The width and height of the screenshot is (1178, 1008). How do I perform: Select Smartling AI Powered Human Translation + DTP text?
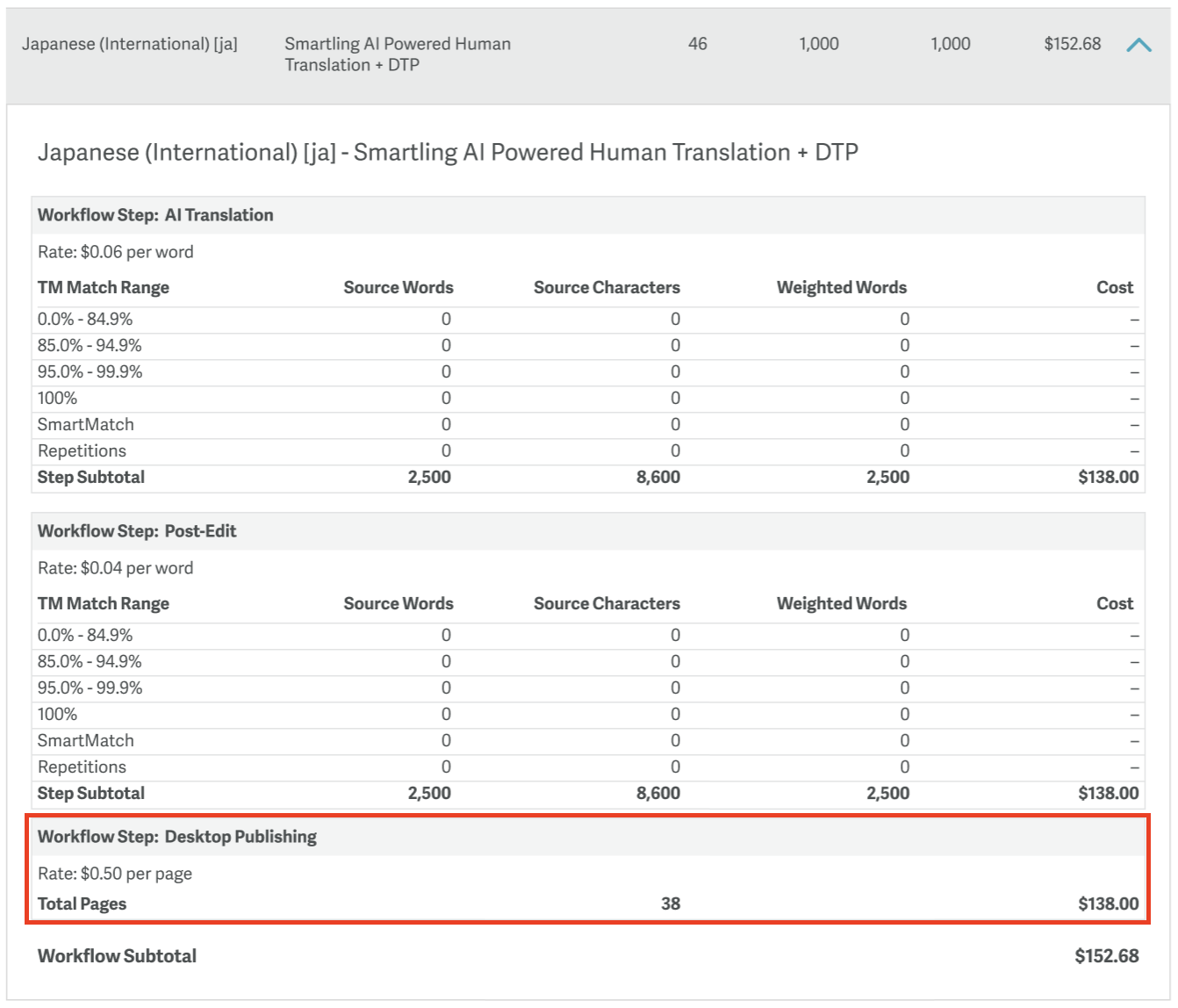tap(397, 54)
